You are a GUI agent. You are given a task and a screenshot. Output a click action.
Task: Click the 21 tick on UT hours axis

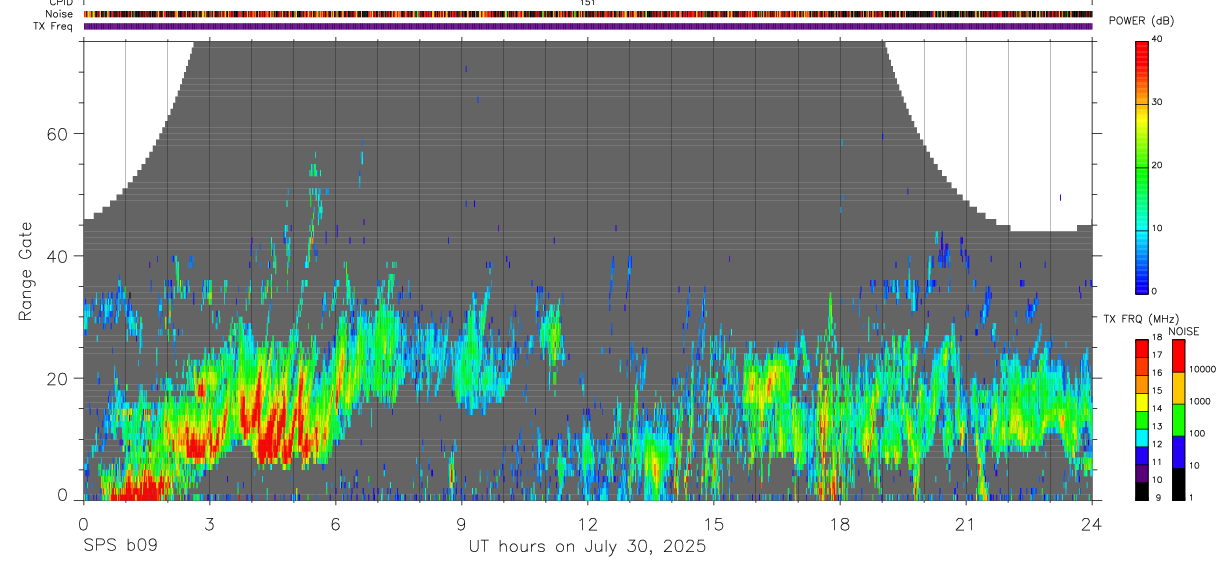(x=966, y=524)
